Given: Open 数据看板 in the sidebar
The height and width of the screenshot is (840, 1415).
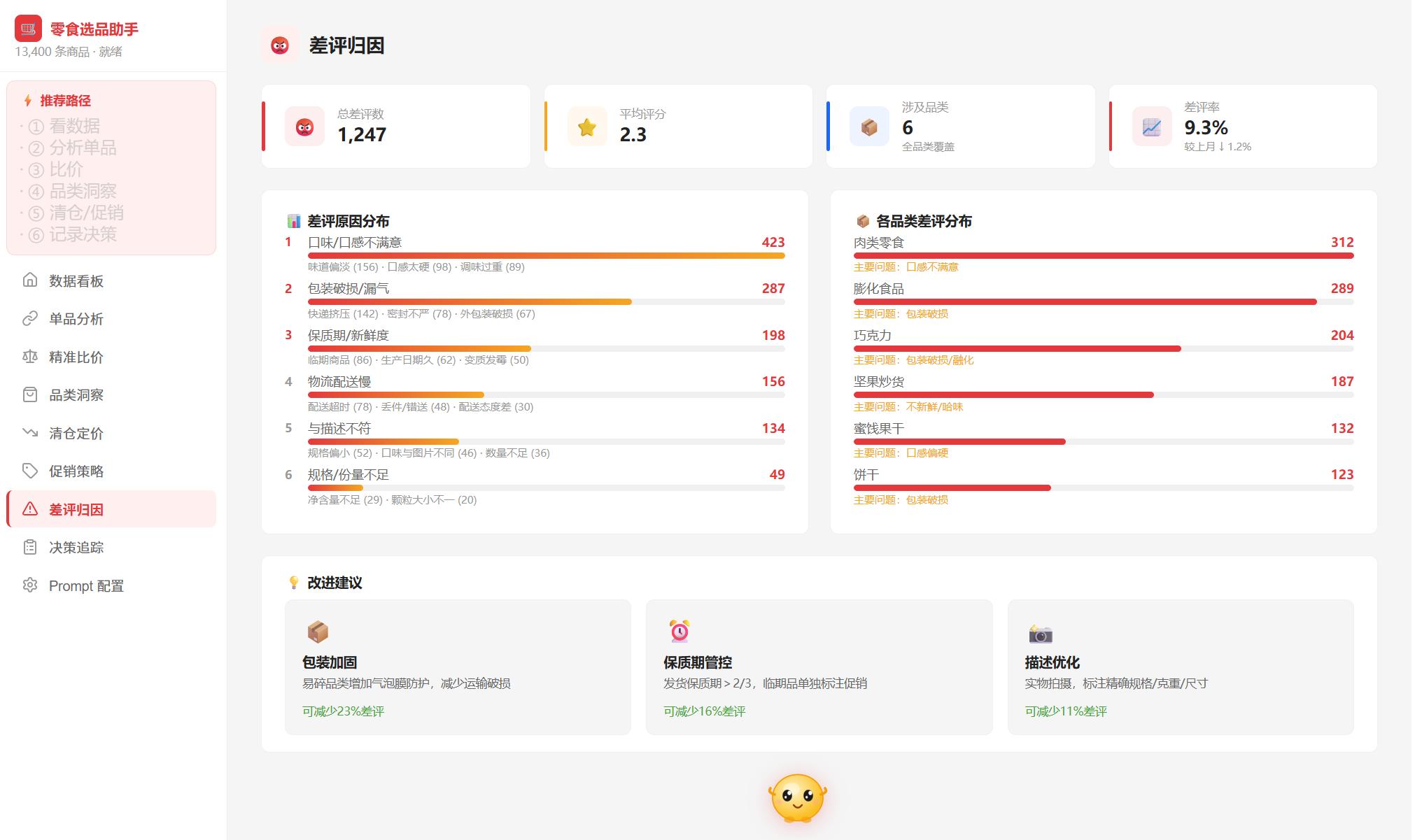Looking at the screenshot, I should click(111, 280).
